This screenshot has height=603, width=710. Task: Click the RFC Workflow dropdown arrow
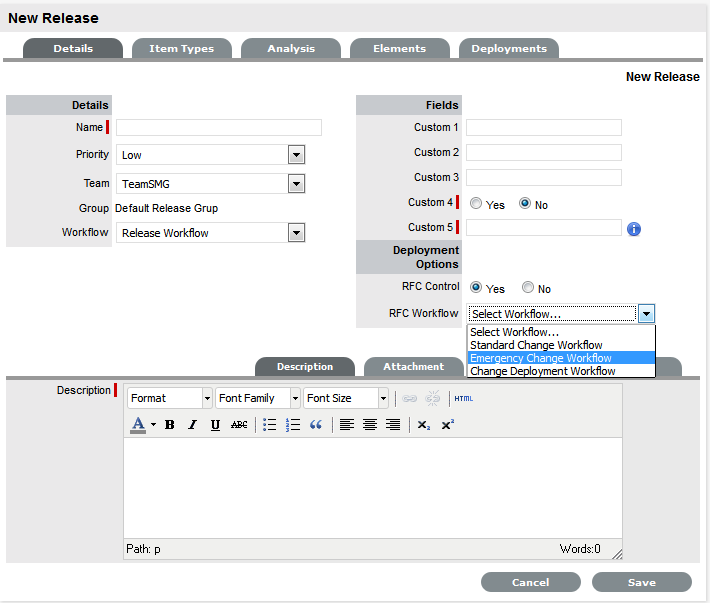tap(646, 314)
